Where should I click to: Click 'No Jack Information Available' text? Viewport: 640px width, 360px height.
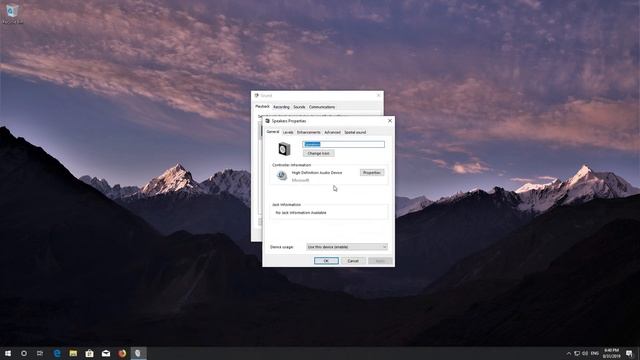pos(301,213)
